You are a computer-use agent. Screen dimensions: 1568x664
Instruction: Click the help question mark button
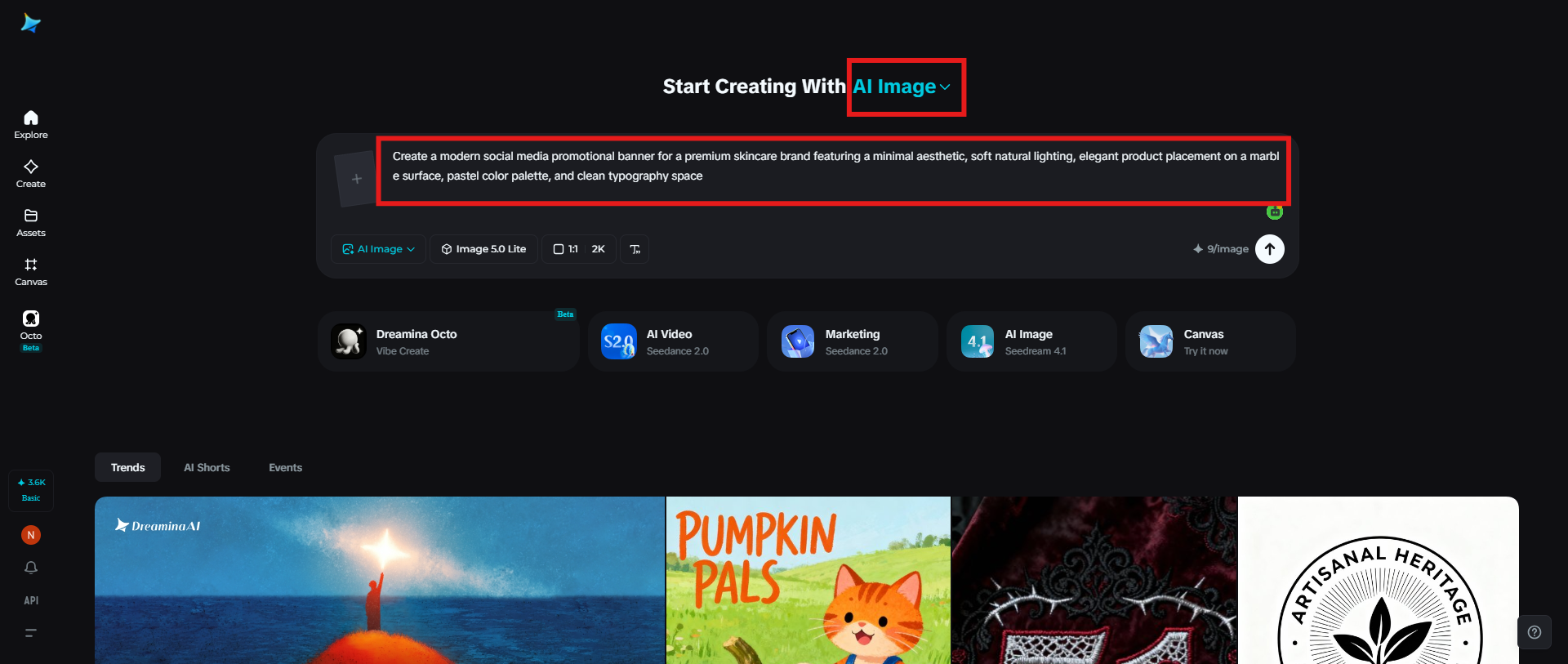pyautogui.click(x=1535, y=632)
